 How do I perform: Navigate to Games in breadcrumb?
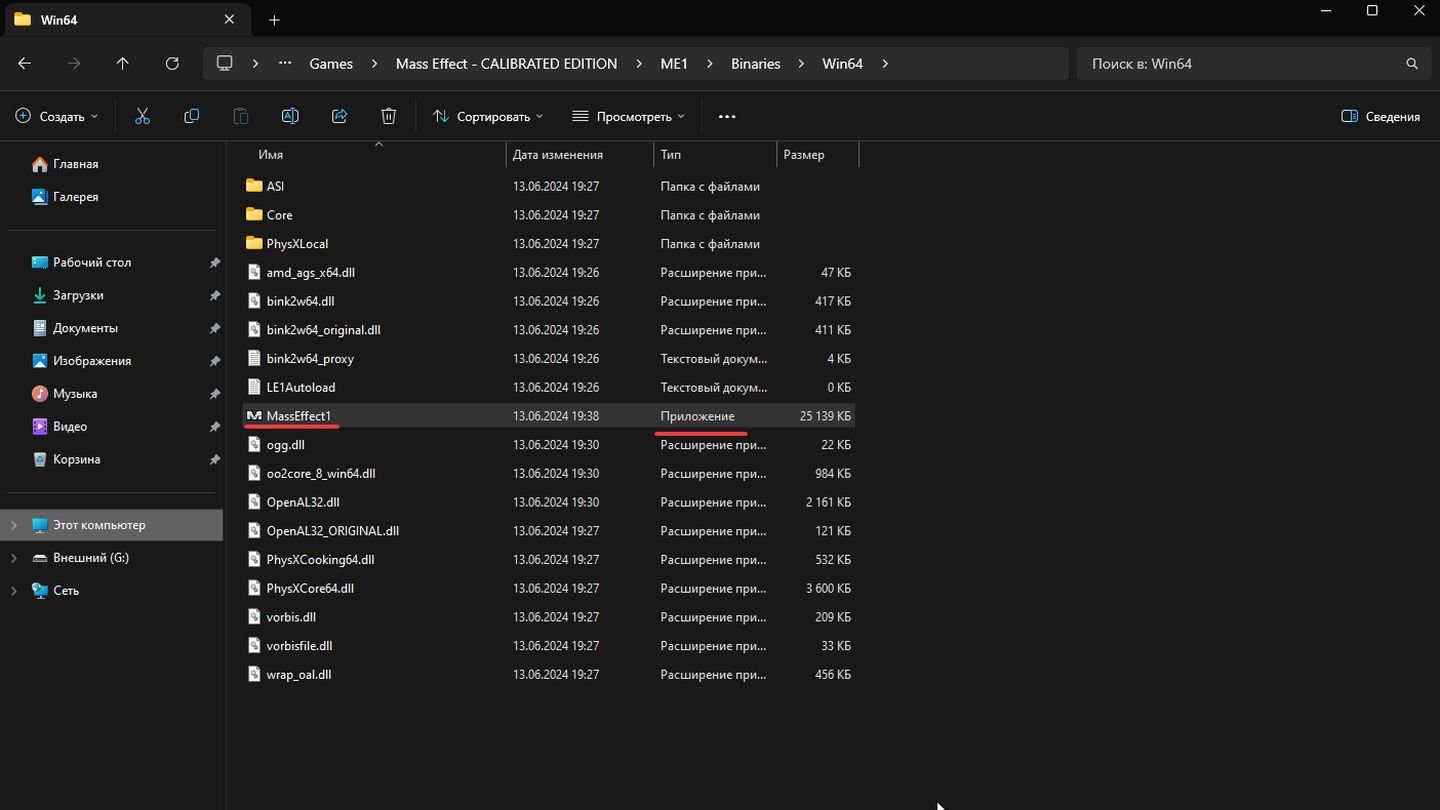tap(331, 63)
